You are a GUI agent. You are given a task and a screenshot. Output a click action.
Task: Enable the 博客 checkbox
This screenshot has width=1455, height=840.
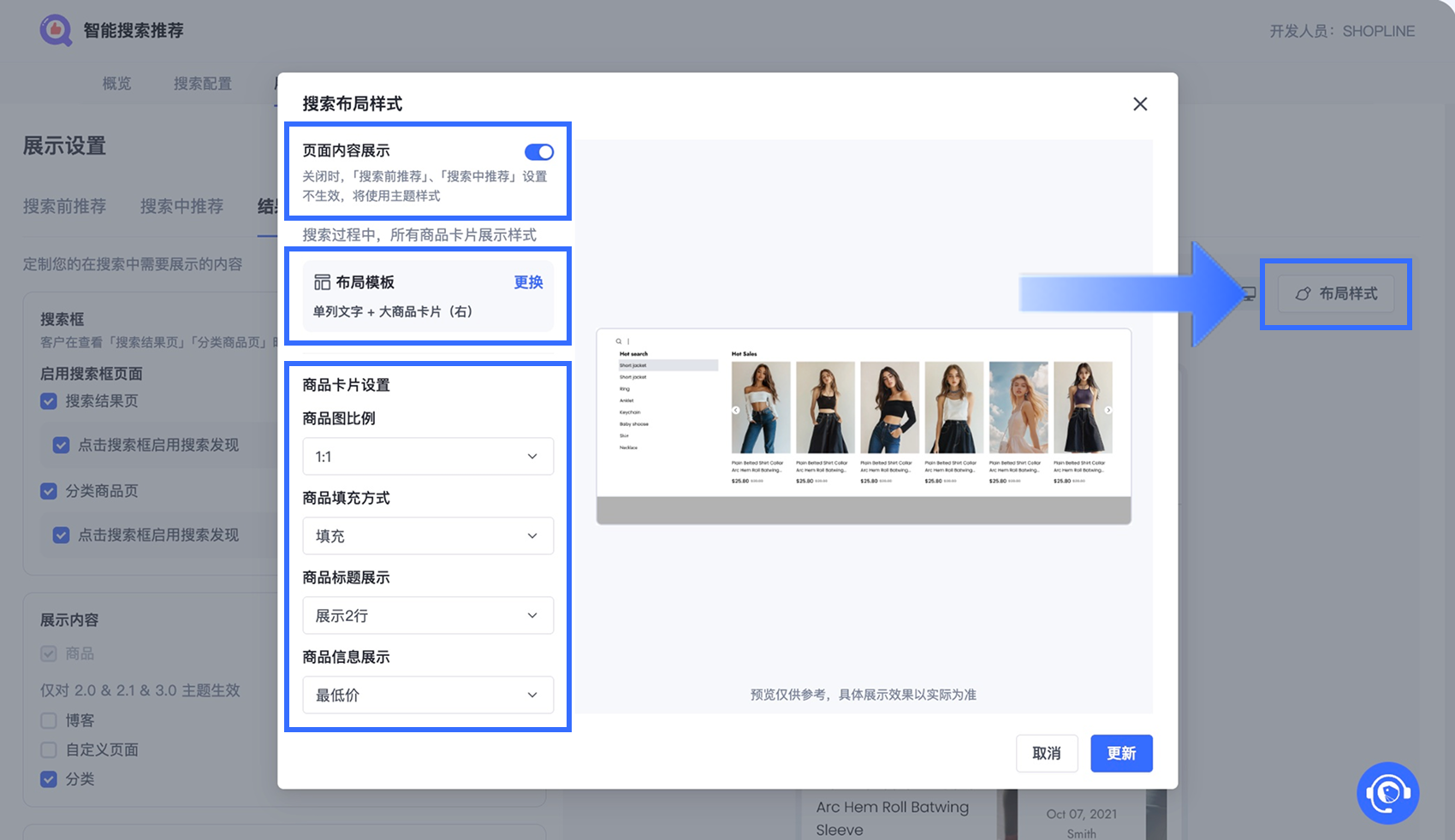49,721
